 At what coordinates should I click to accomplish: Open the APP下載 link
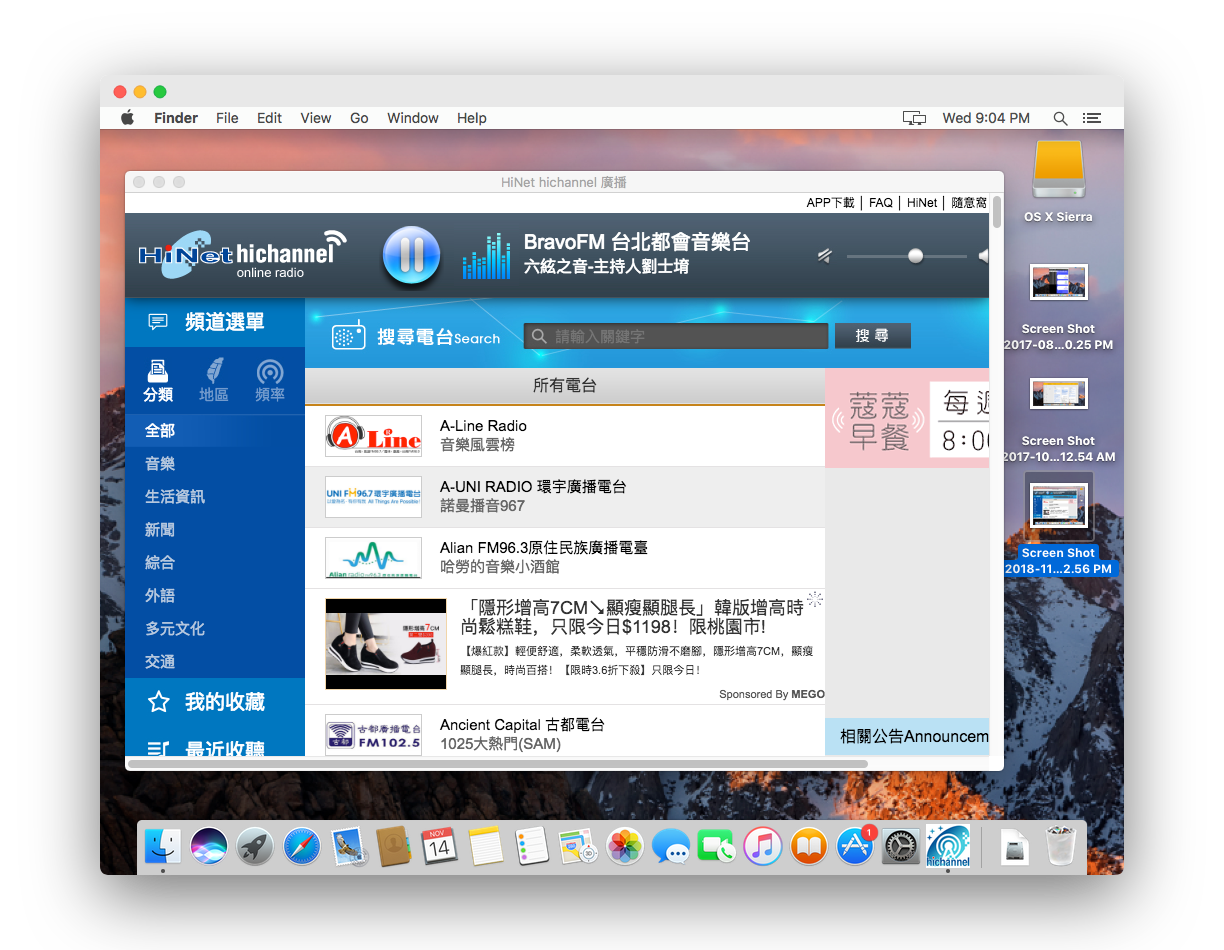click(x=831, y=202)
